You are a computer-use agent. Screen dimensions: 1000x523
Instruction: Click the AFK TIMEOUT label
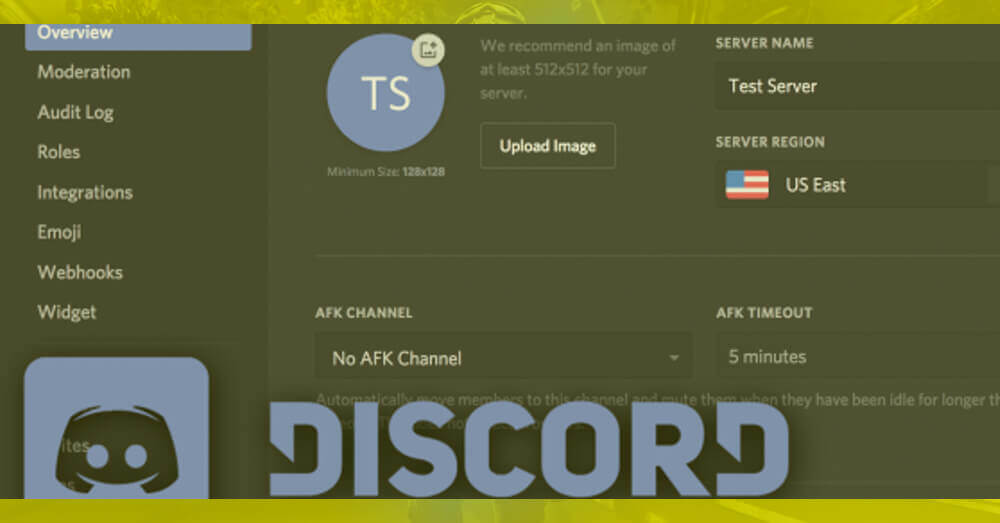click(764, 313)
